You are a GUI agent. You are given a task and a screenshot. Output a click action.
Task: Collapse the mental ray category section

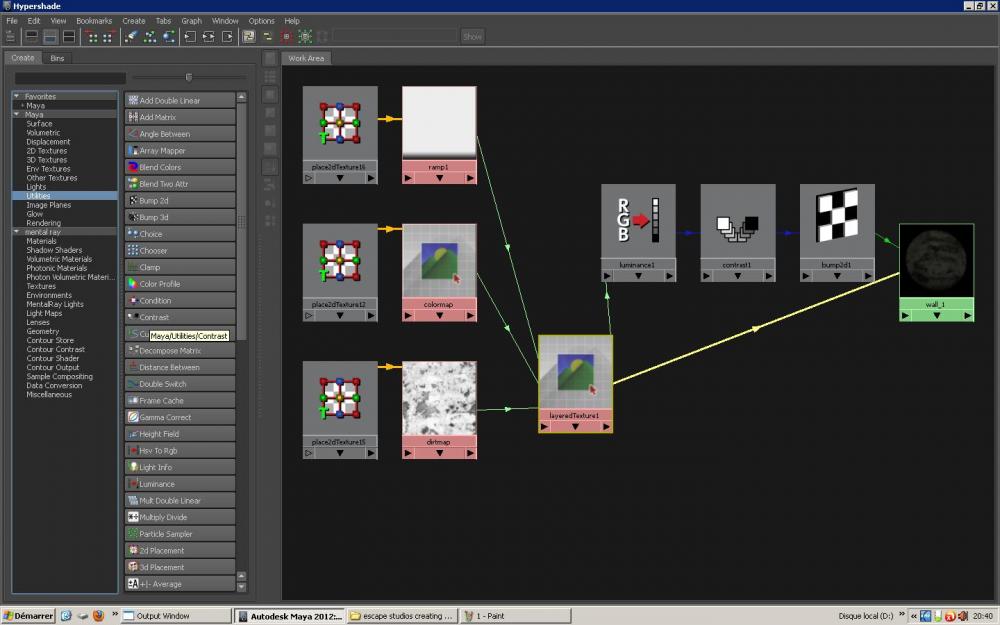pyautogui.click(x=17, y=232)
